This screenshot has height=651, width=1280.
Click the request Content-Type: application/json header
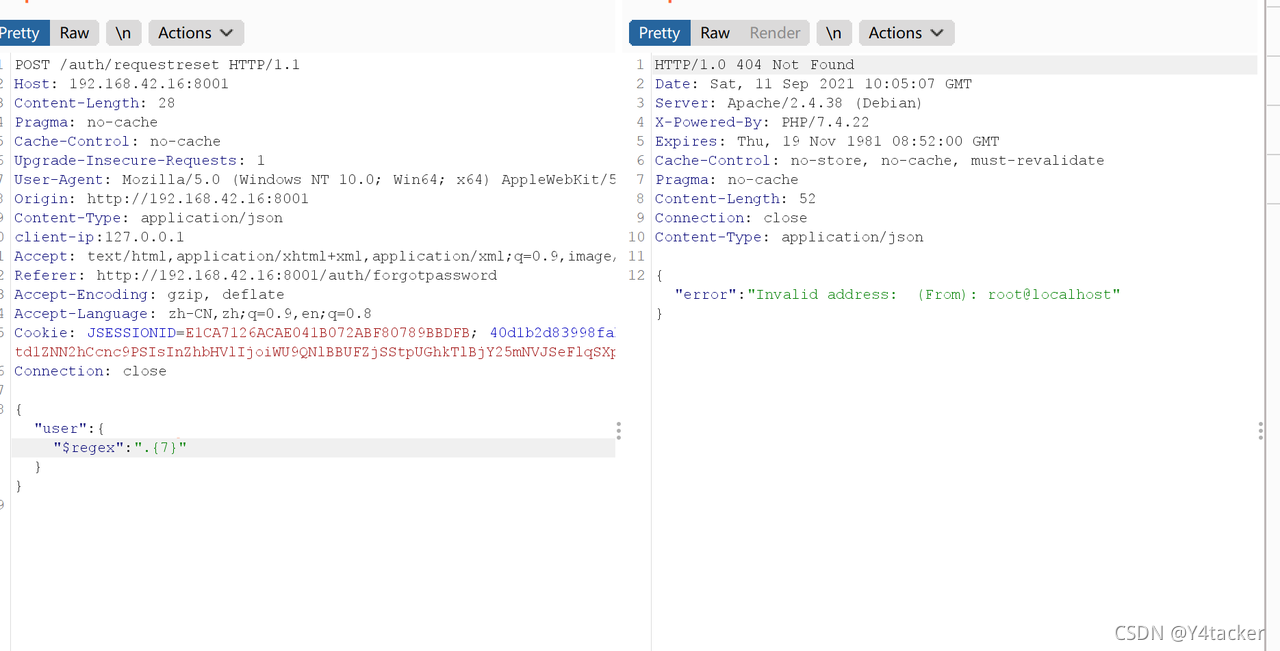[x=148, y=218]
